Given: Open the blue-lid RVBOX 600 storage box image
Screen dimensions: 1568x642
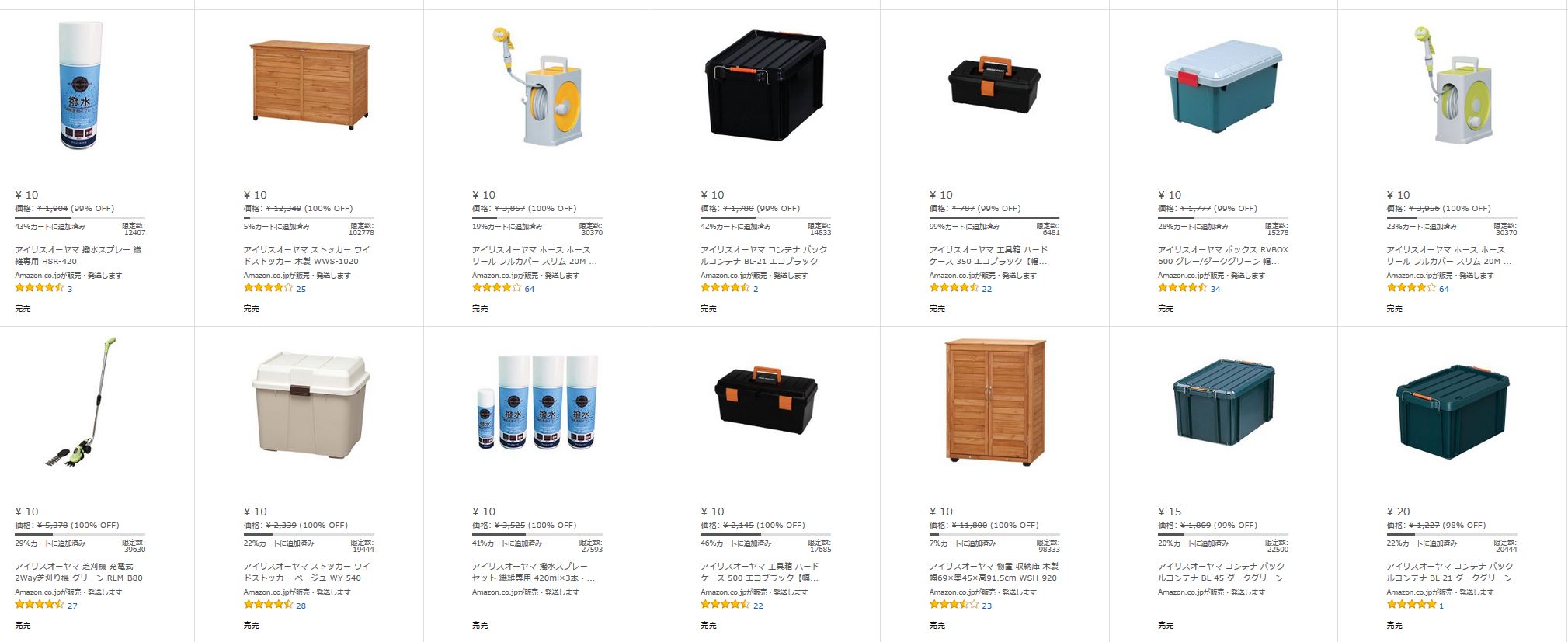Looking at the screenshot, I should pyautogui.click(x=1222, y=87).
